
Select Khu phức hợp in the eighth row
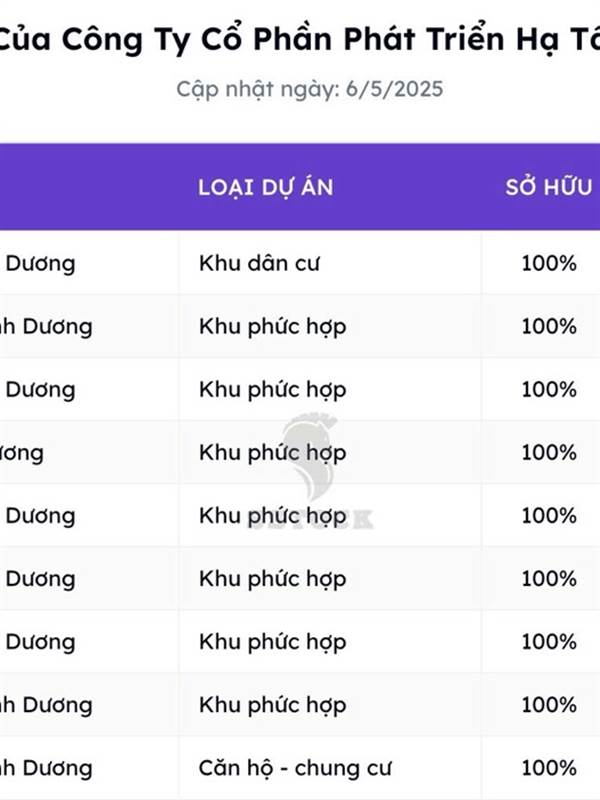272,706
